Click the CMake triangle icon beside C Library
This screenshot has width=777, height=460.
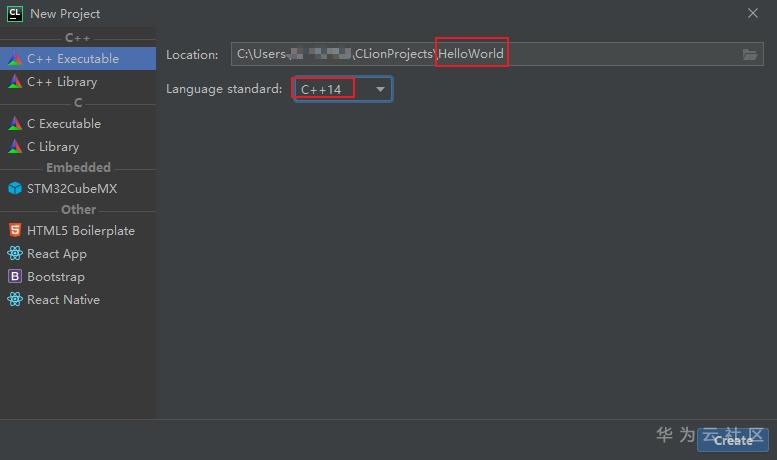pos(15,147)
